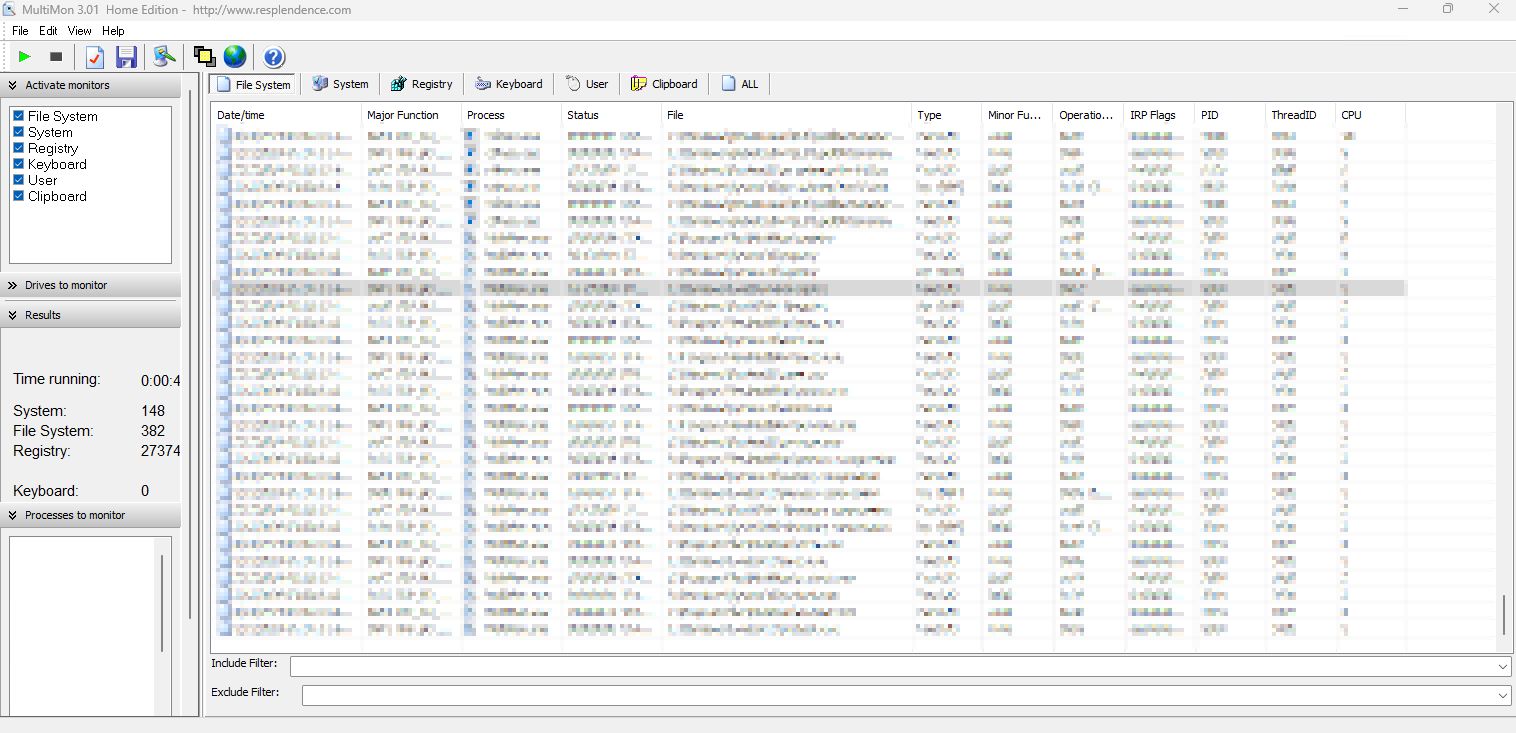Click the display settings toolbar icon
The height and width of the screenshot is (733, 1516).
(163, 56)
